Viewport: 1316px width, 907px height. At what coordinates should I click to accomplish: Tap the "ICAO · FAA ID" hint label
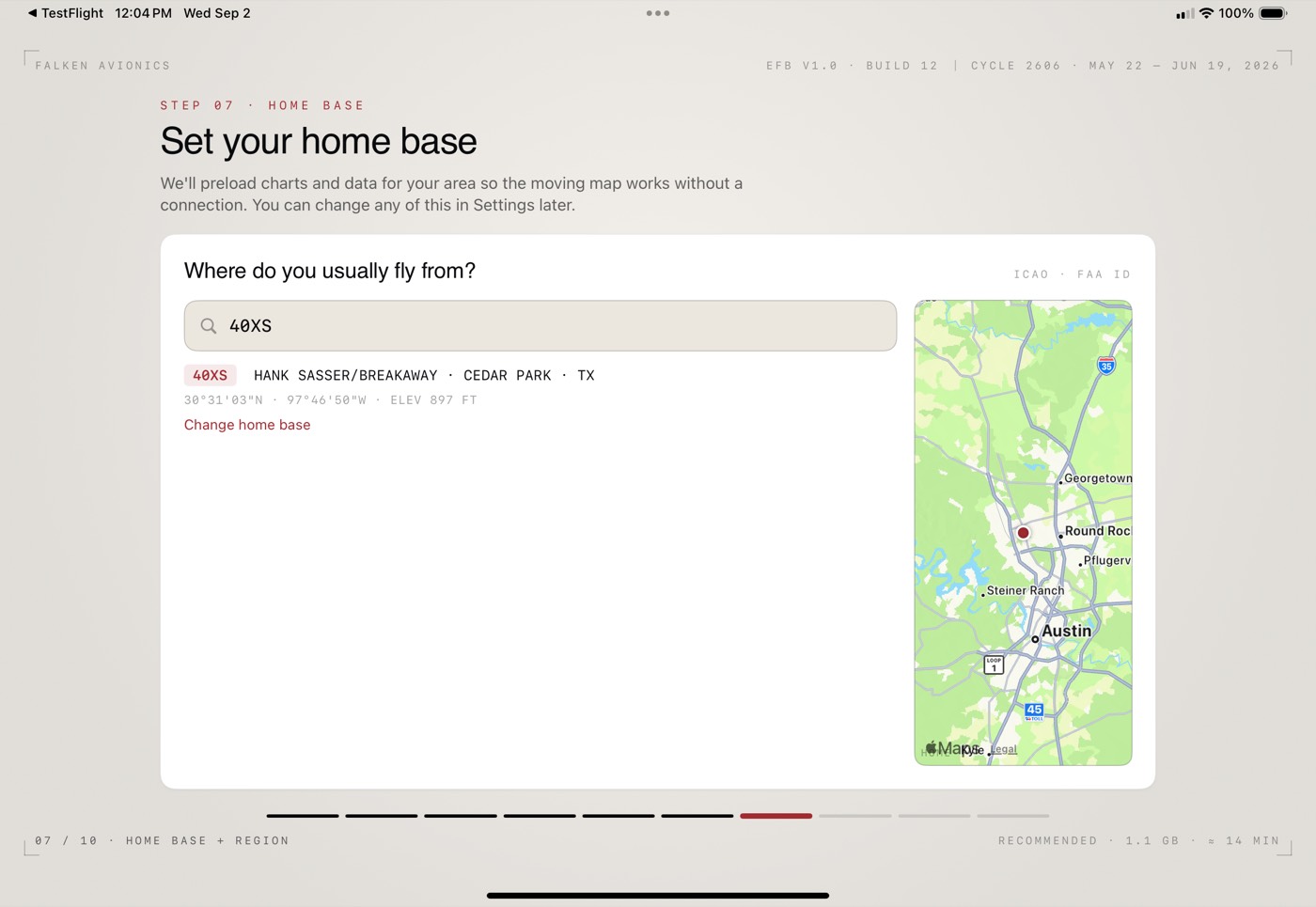(1072, 274)
